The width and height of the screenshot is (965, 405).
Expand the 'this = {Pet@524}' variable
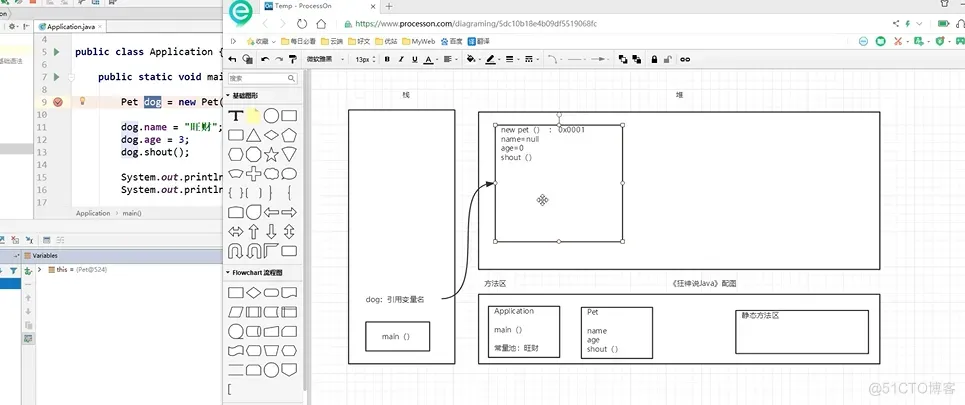39,270
